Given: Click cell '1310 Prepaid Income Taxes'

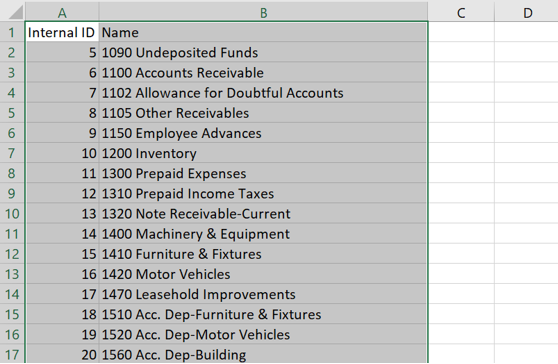Looking at the screenshot, I should 263,194.
